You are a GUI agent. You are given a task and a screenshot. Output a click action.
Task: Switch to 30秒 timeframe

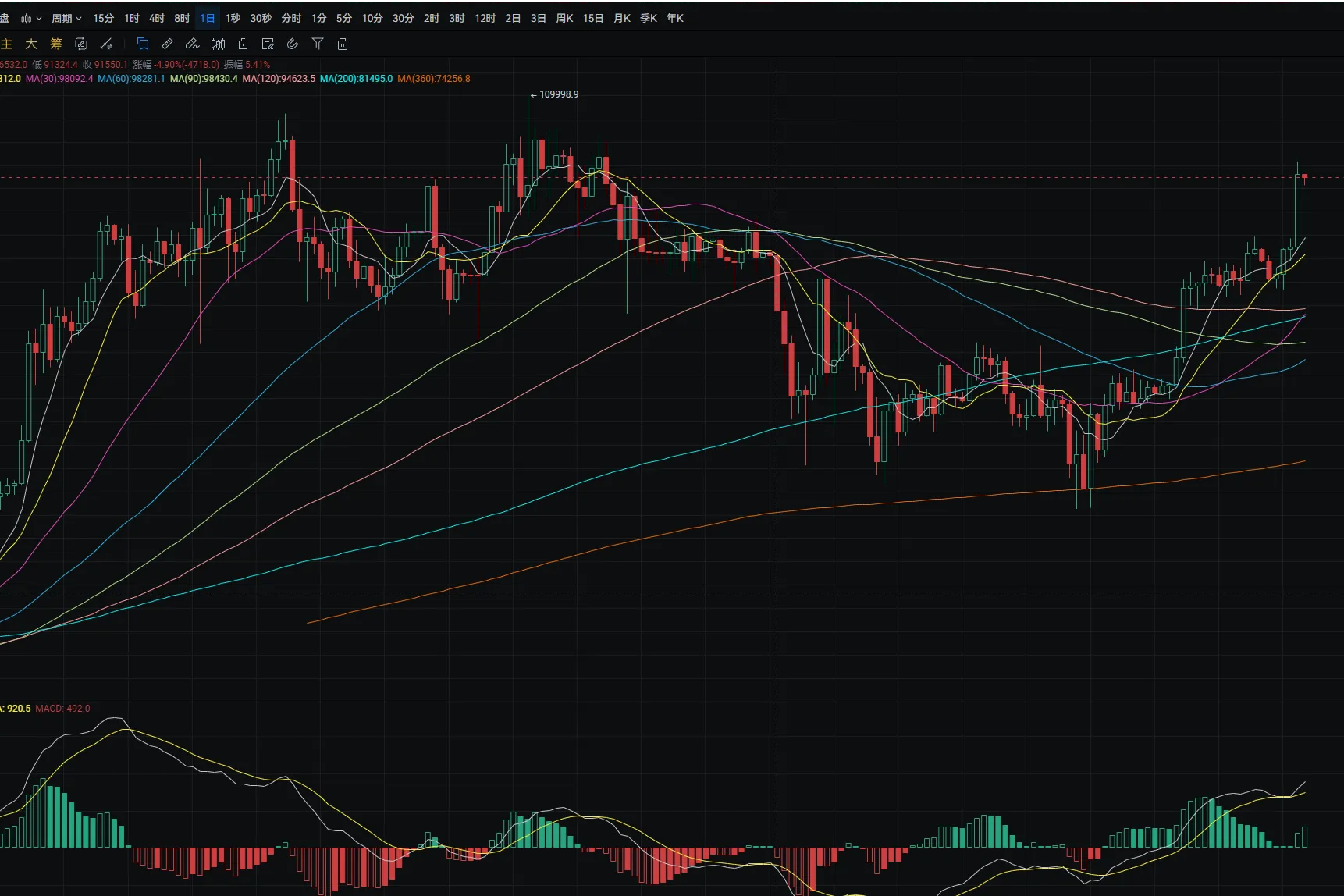[x=261, y=18]
